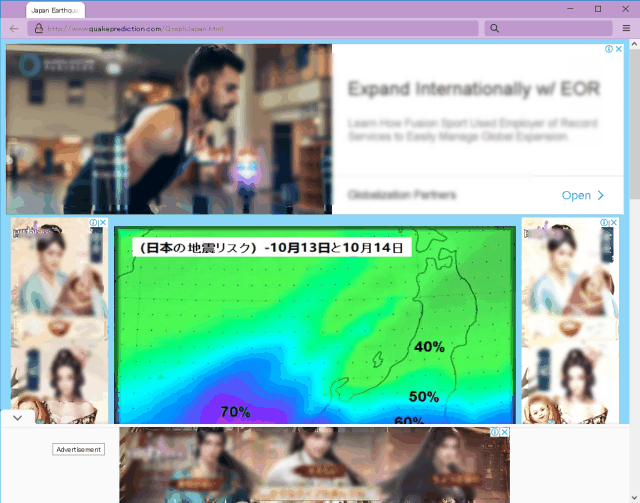The height and width of the screenshot is (503, 640).
Task: Close the left sidebar ad
Action: click(103, 222)
